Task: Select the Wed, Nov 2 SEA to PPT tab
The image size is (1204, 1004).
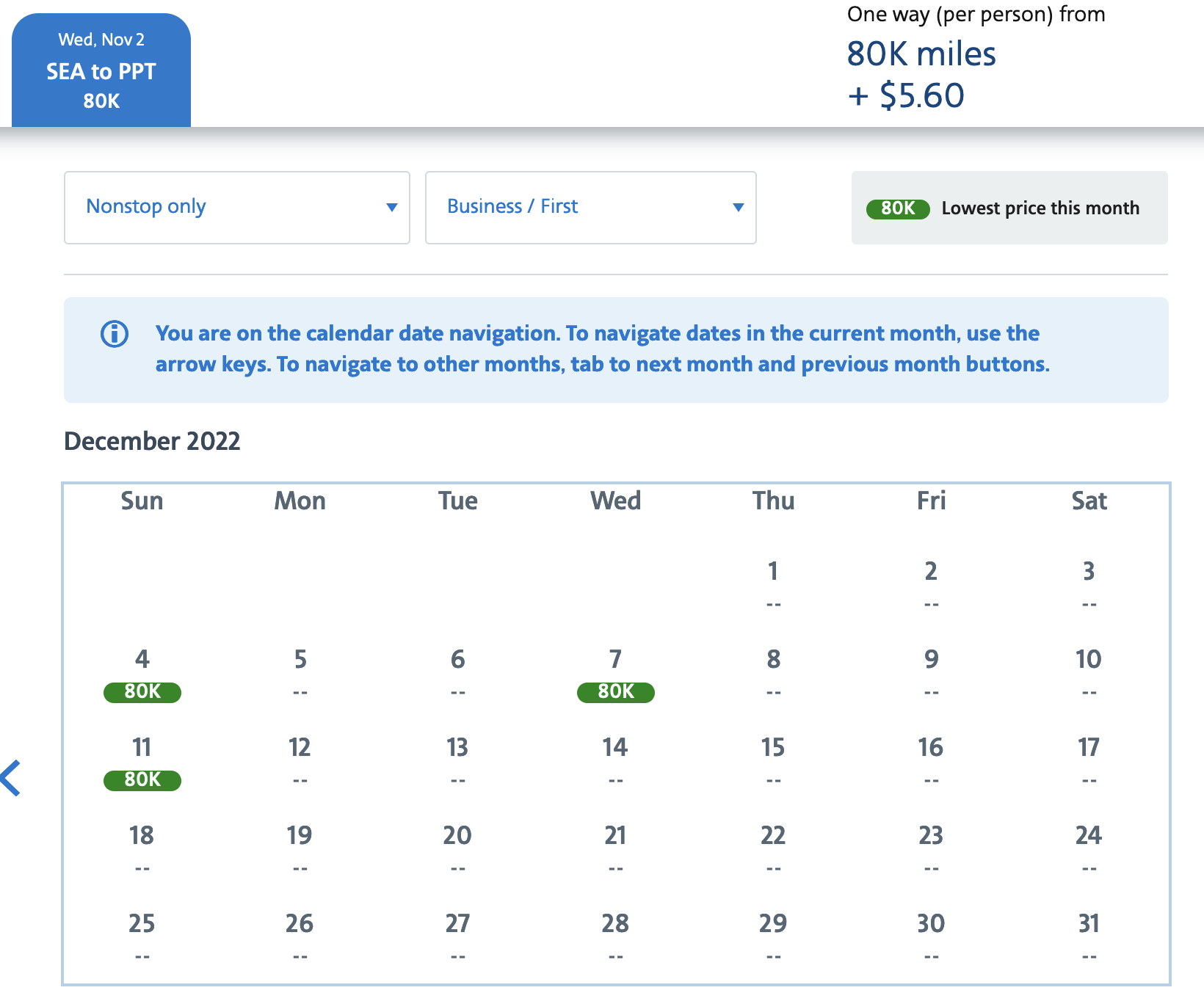Action: (101, 70)
